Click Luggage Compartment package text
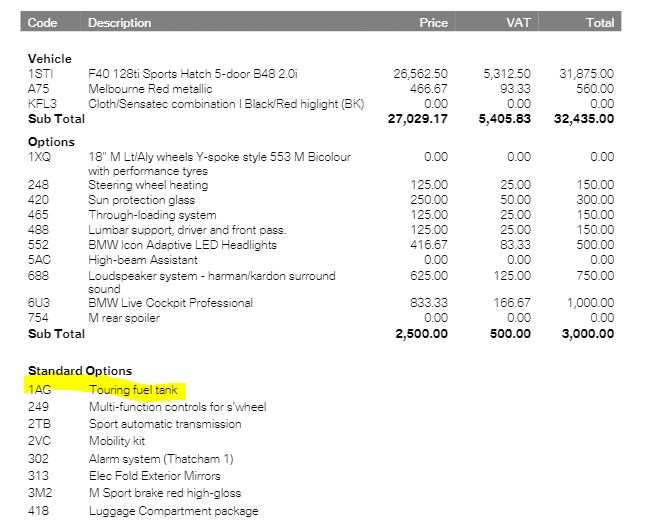This screenshot has height=520, width=649. point(173,511)
